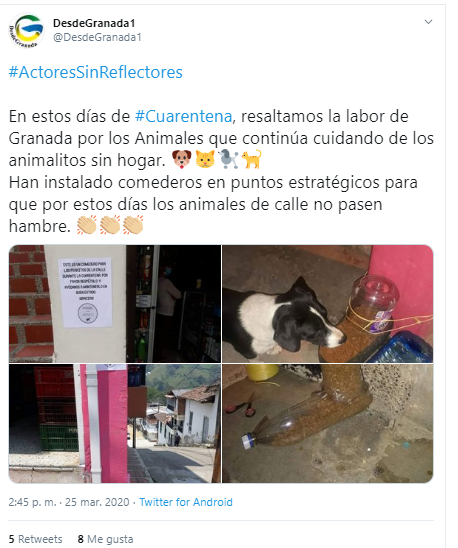Click the 2:45 p. m. 25 mar. 2020 timestamp

69,502
